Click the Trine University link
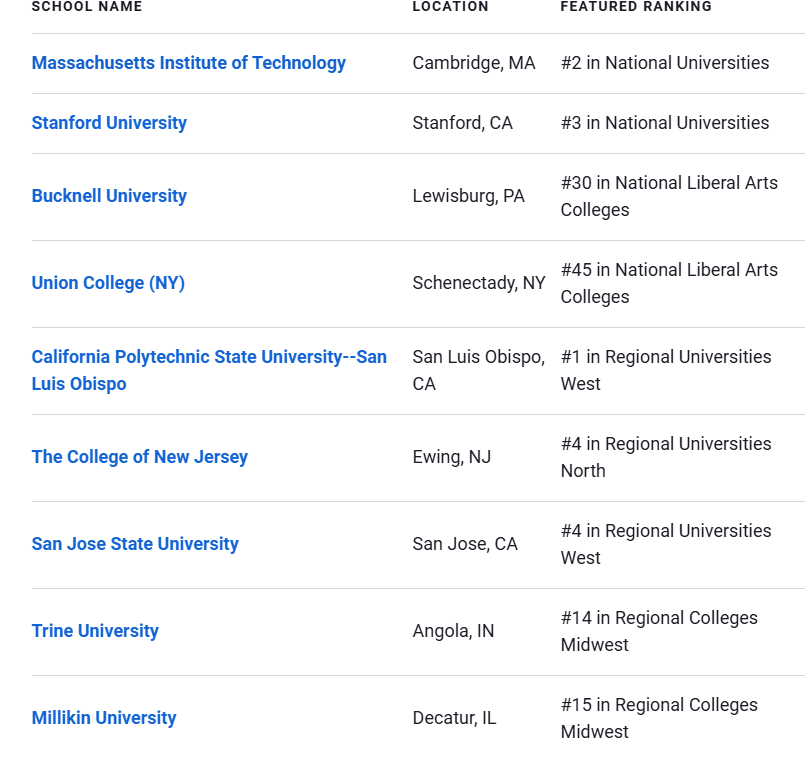Screen dimensions: 805x757 click(95, 631)
